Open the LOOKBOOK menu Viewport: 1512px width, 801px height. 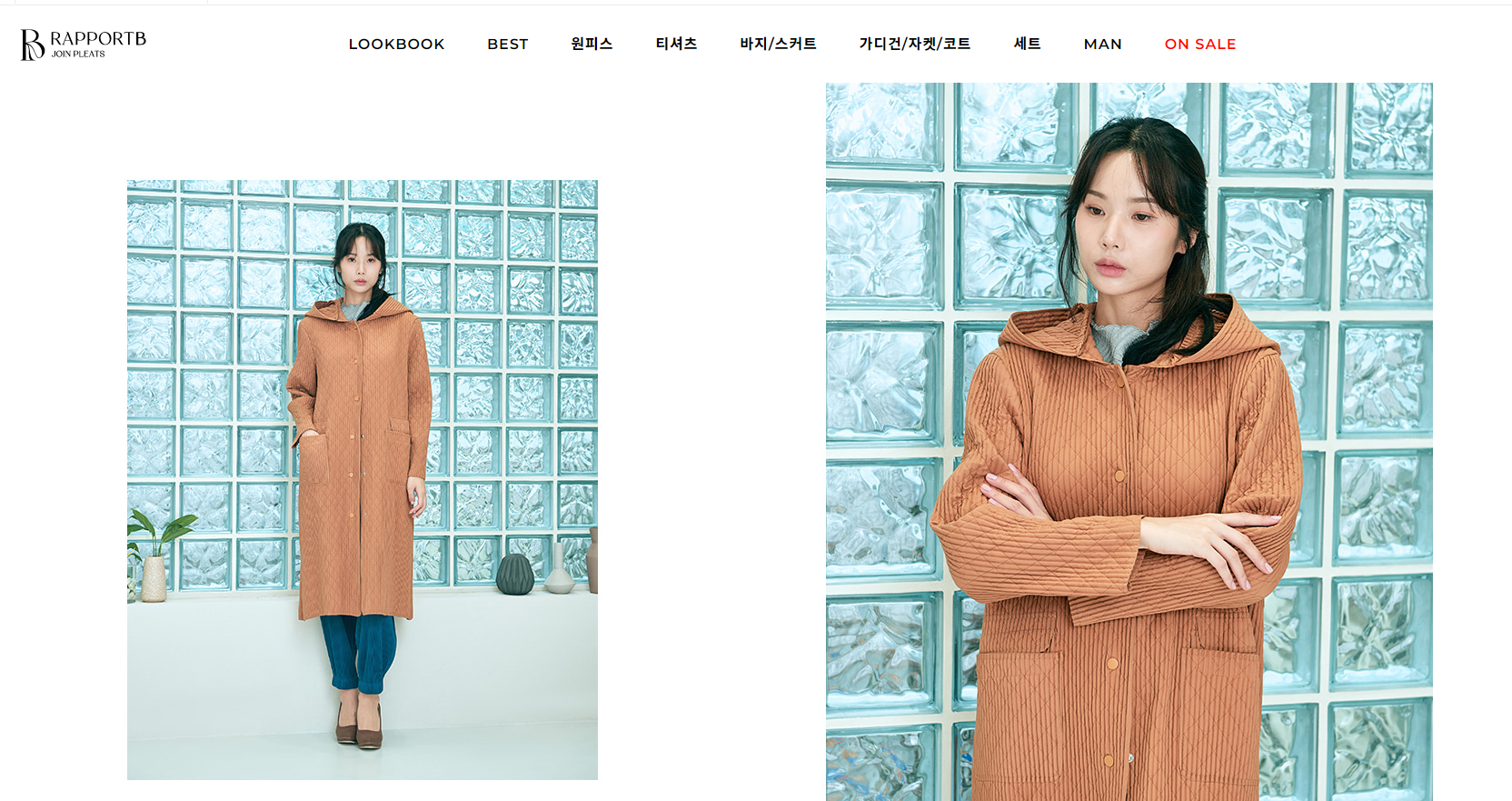tap(396, 44)
